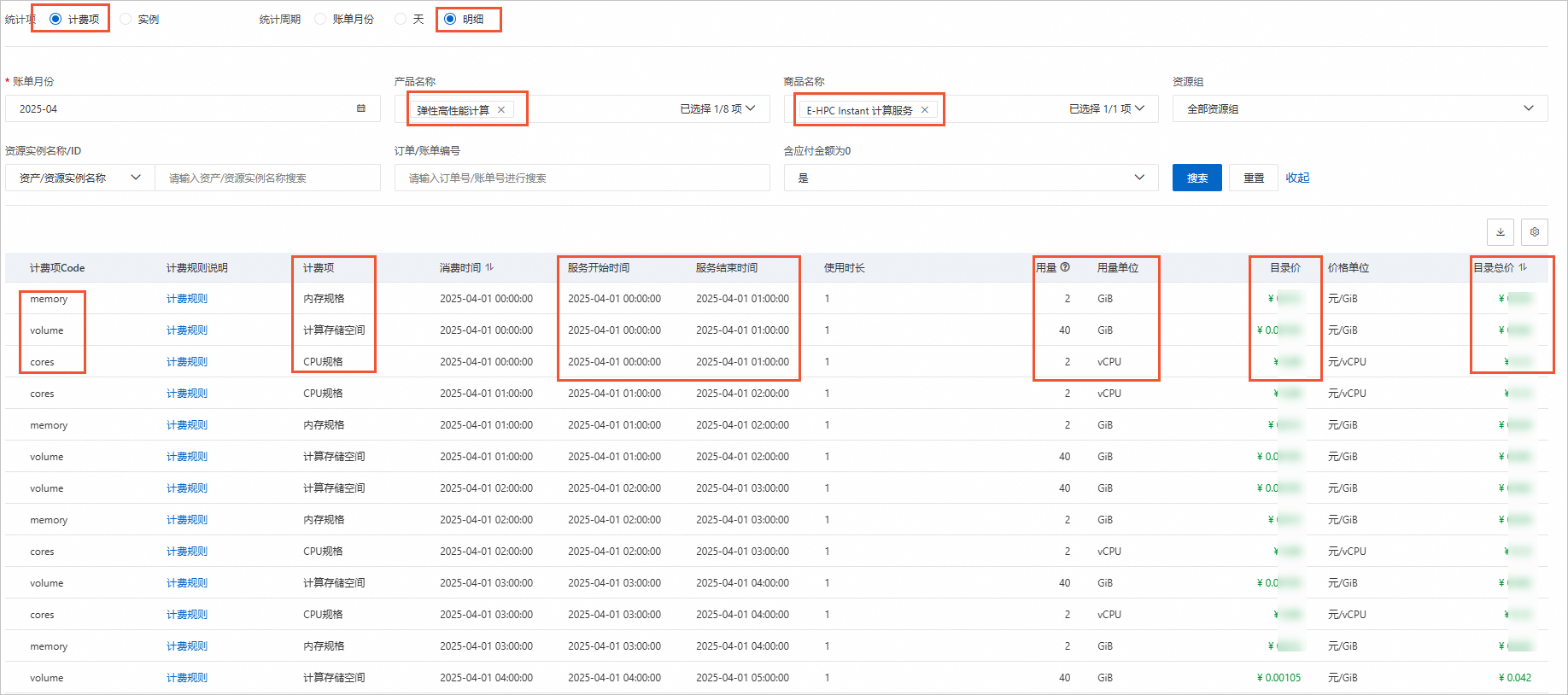Choose 天 statistics period
The width and height of the screenshot is (1568, 695).
click(x=401, y=19)
